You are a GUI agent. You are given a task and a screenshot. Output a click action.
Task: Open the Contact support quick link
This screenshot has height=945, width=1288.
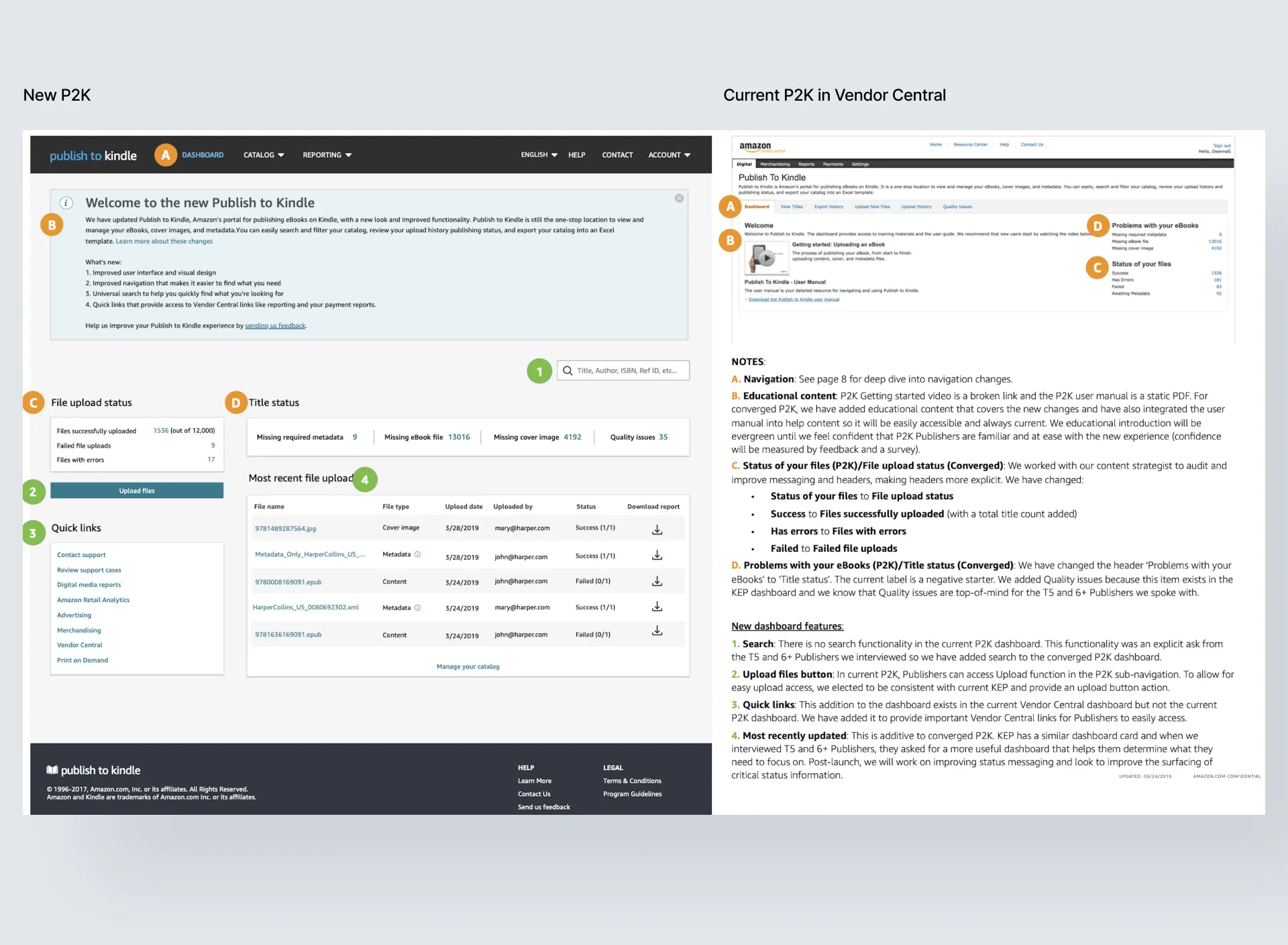81,555
